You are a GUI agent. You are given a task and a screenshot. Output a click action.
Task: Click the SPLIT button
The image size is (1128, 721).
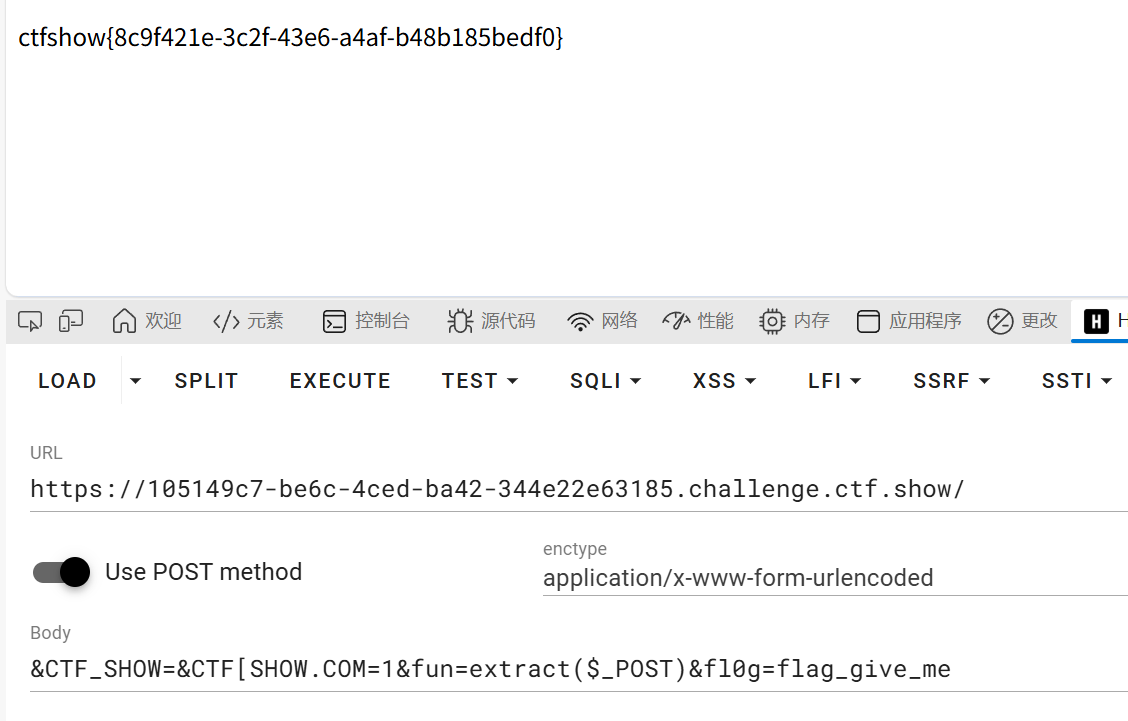(206, 381)
